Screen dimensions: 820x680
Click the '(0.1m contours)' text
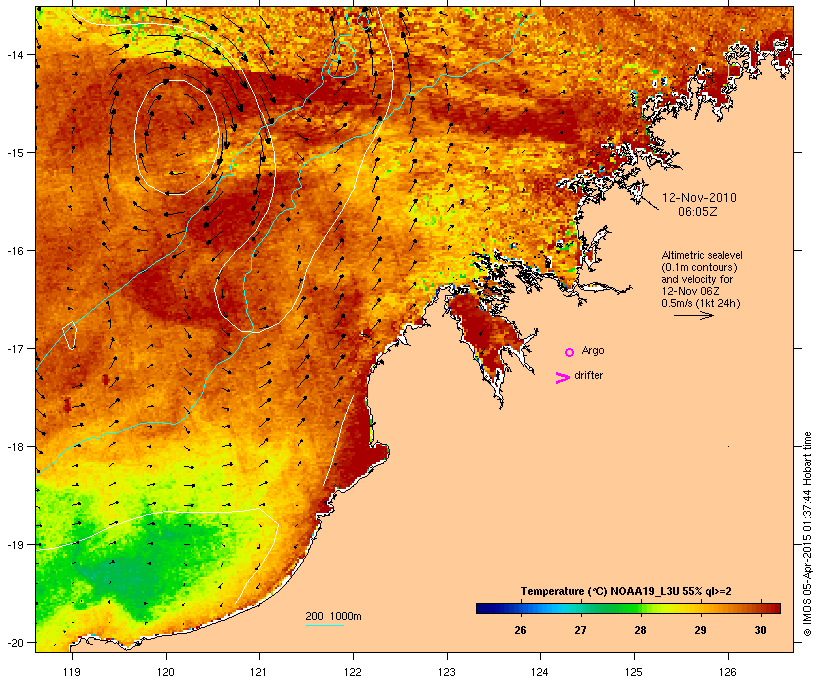click(699, 267)
